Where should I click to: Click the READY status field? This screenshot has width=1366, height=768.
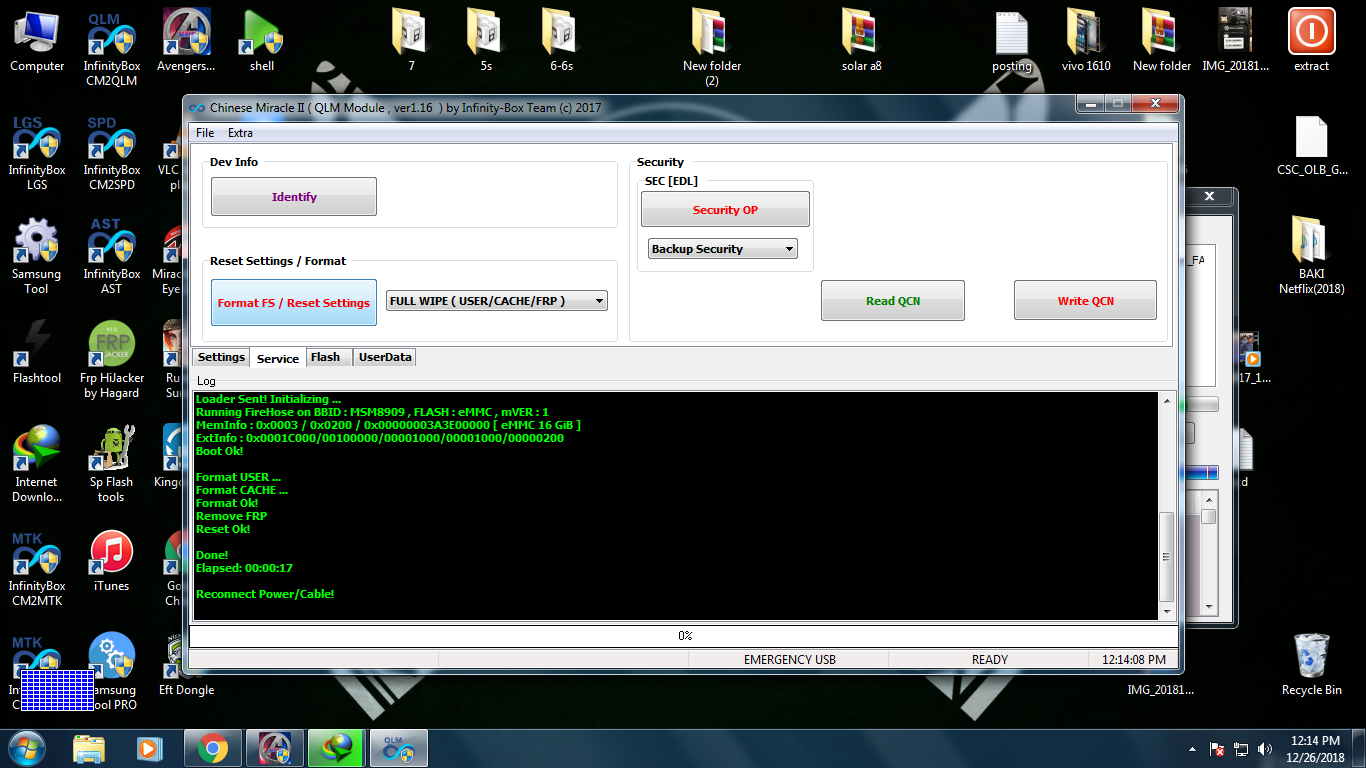[x=990, y=660]
